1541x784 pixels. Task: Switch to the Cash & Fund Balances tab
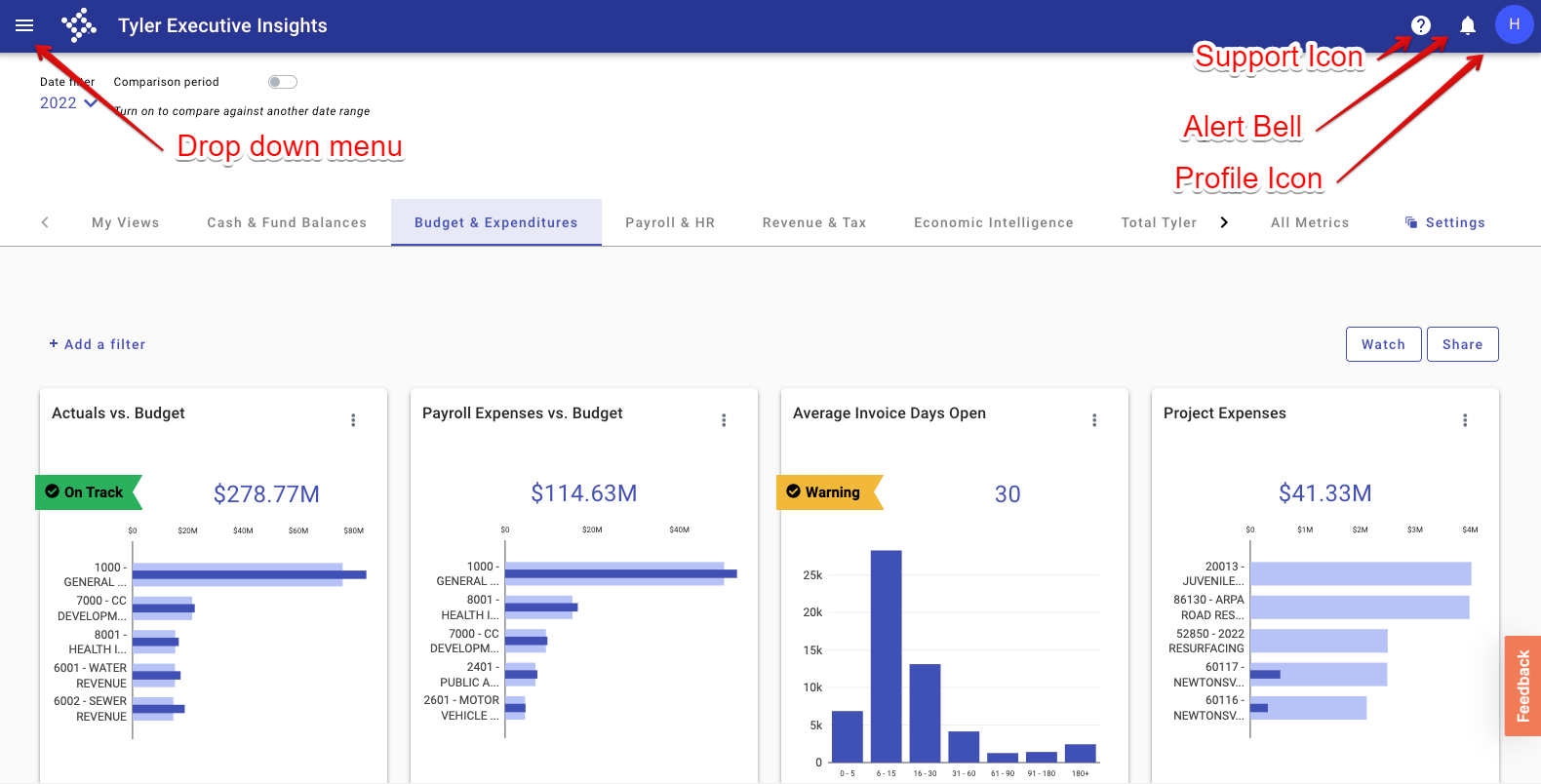[x=287, y=222]
